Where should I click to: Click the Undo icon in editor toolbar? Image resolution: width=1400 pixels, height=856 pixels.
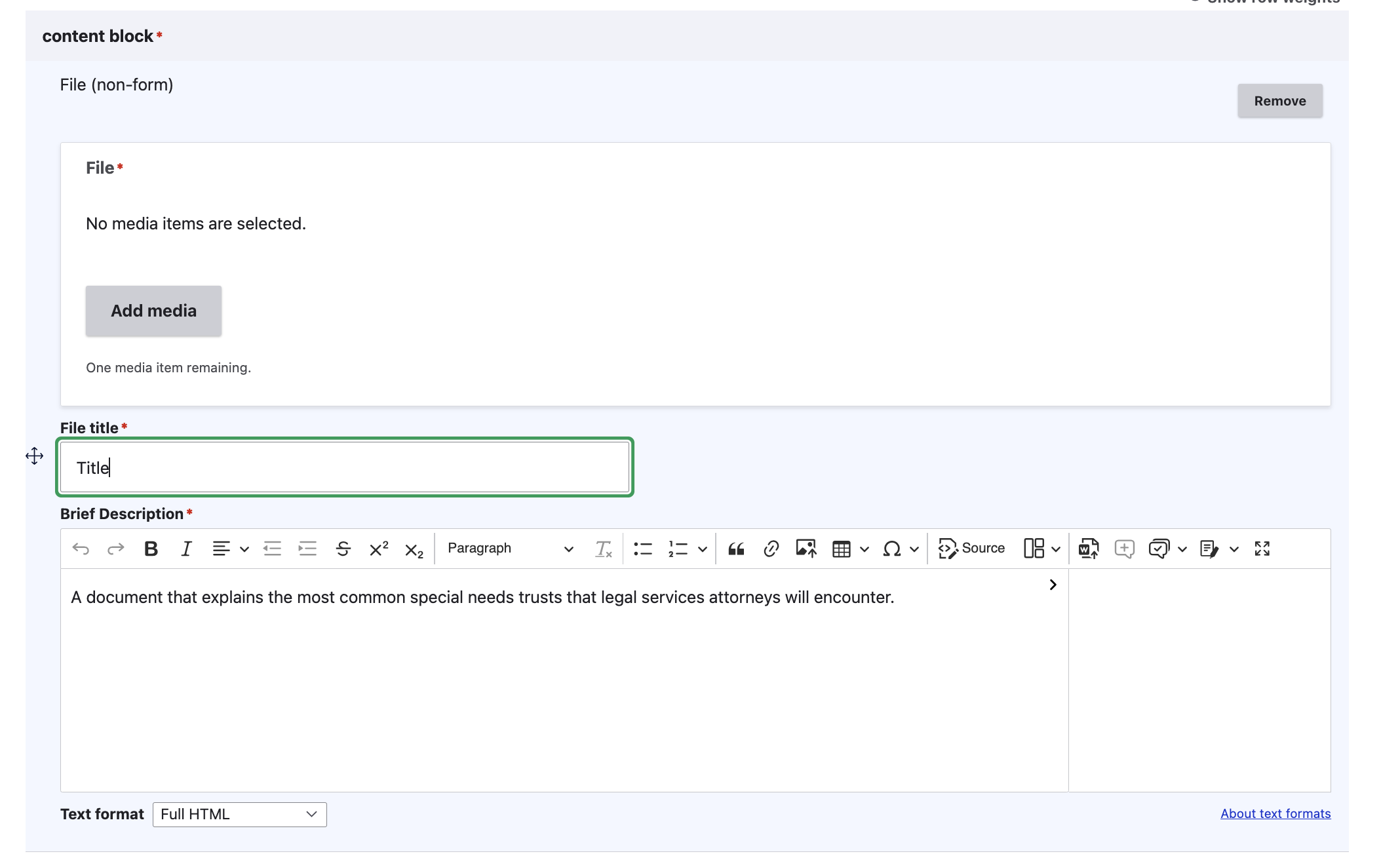click(x=81, y=549)
